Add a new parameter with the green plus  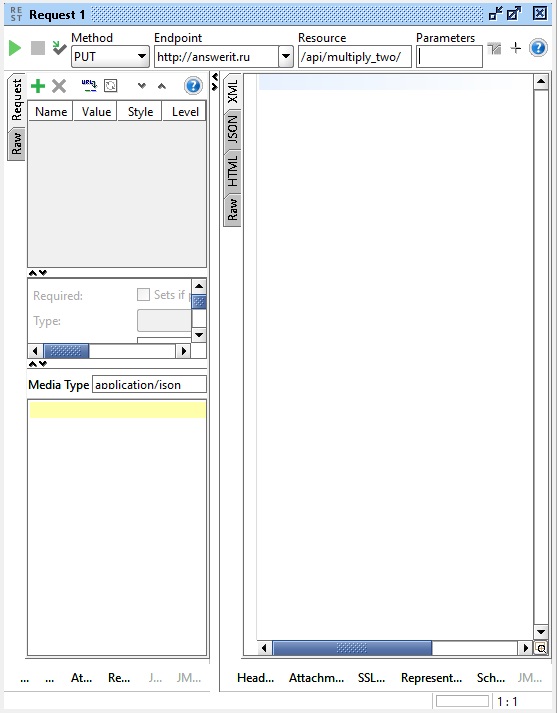click(x=38, y=85)
